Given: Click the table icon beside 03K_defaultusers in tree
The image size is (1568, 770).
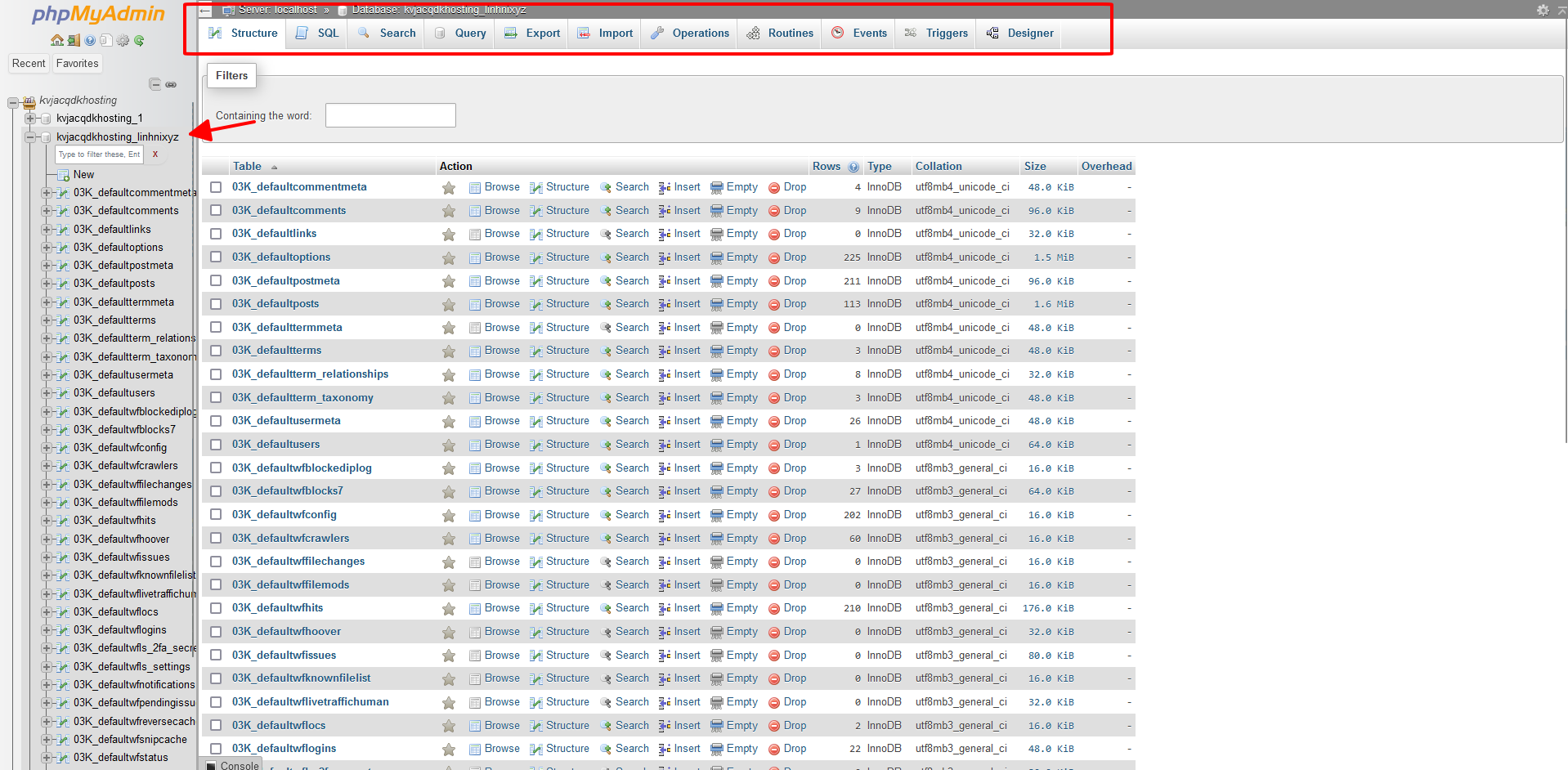Looking at the screenshot, I should tap(63, 393).
